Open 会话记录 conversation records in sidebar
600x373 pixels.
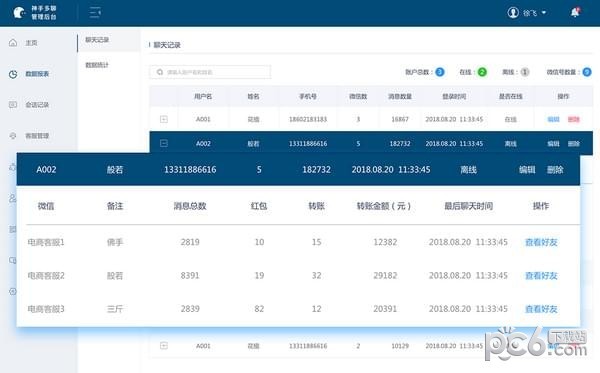click(37, 105)
